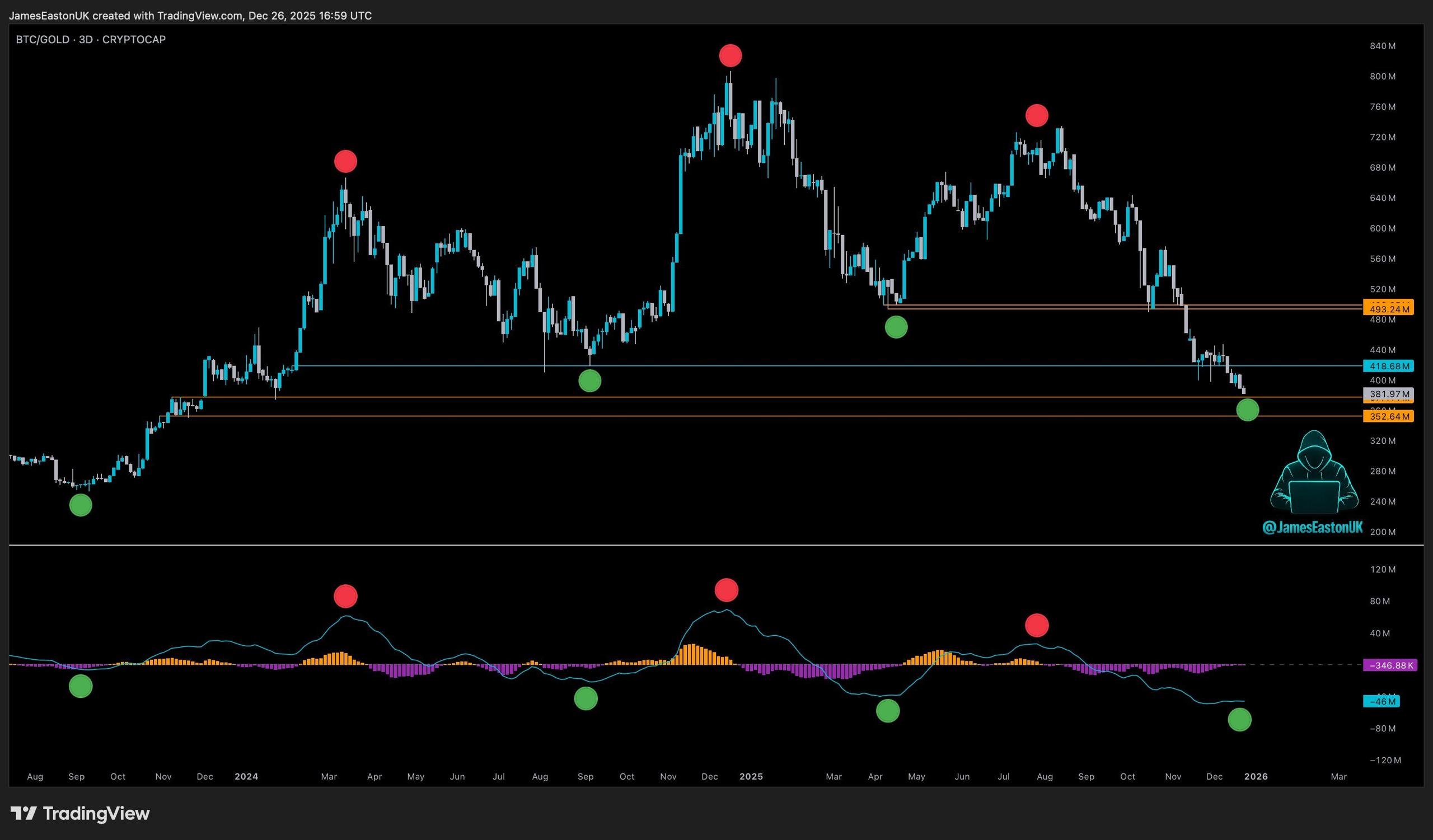Click the cyan 418.68M price label
1433x840 pixels.
coord(1388,366)
